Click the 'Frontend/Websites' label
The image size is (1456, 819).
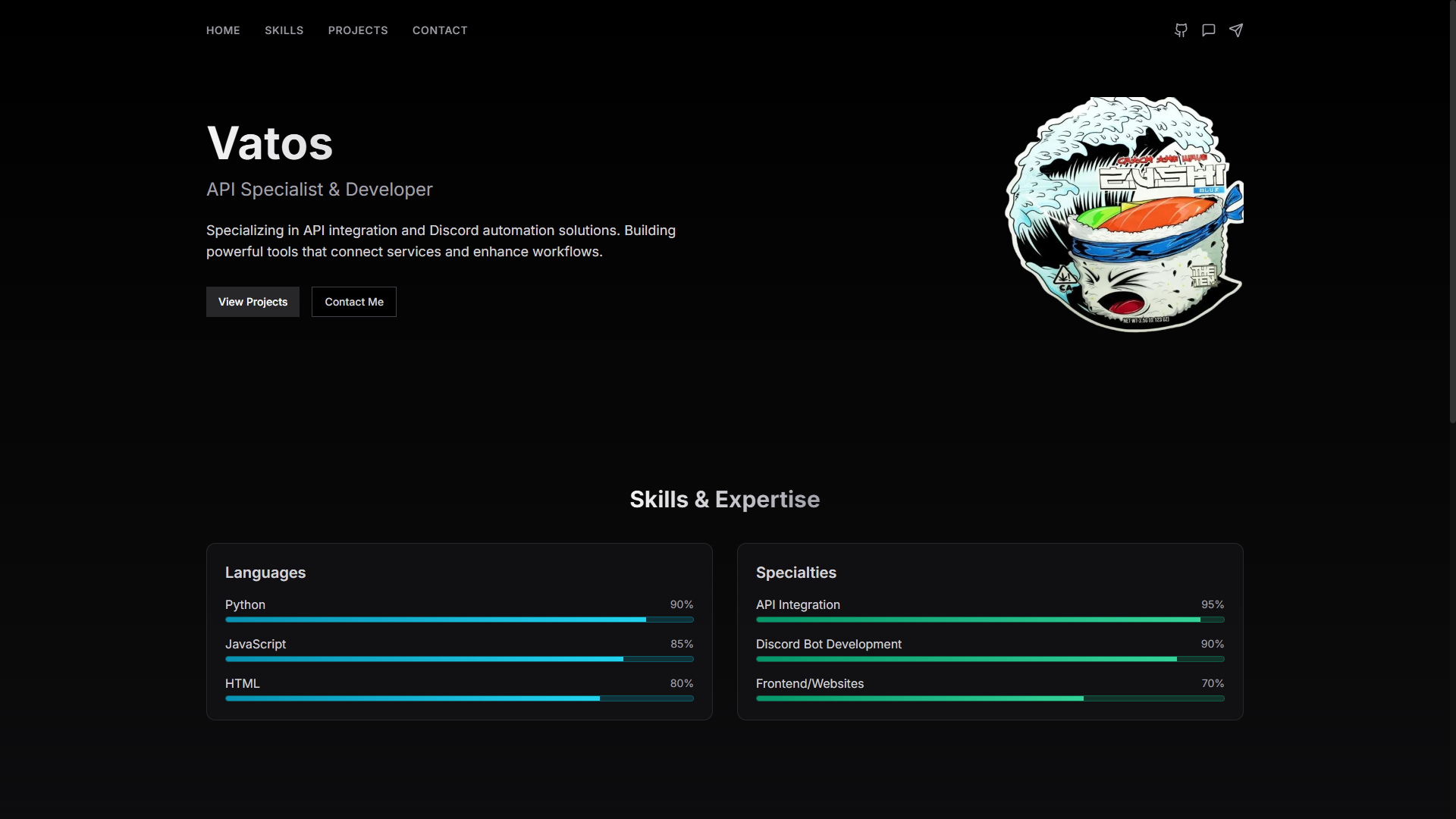810,683
